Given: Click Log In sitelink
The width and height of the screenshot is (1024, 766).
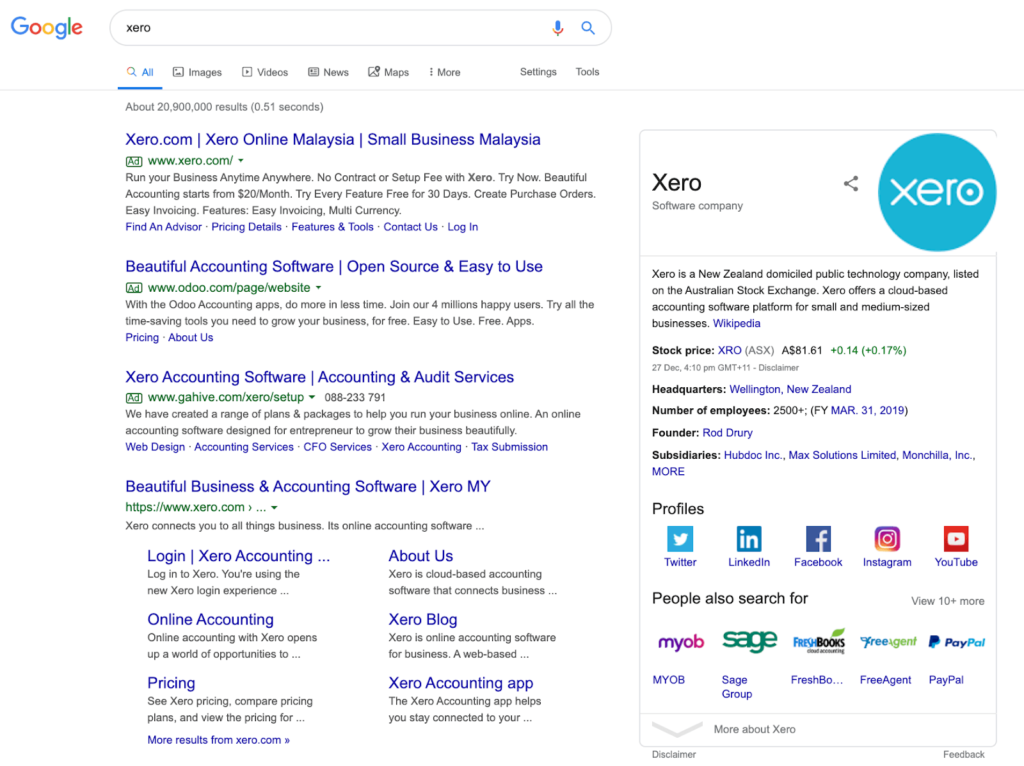Looking at the screenshot, I should 462,227.
